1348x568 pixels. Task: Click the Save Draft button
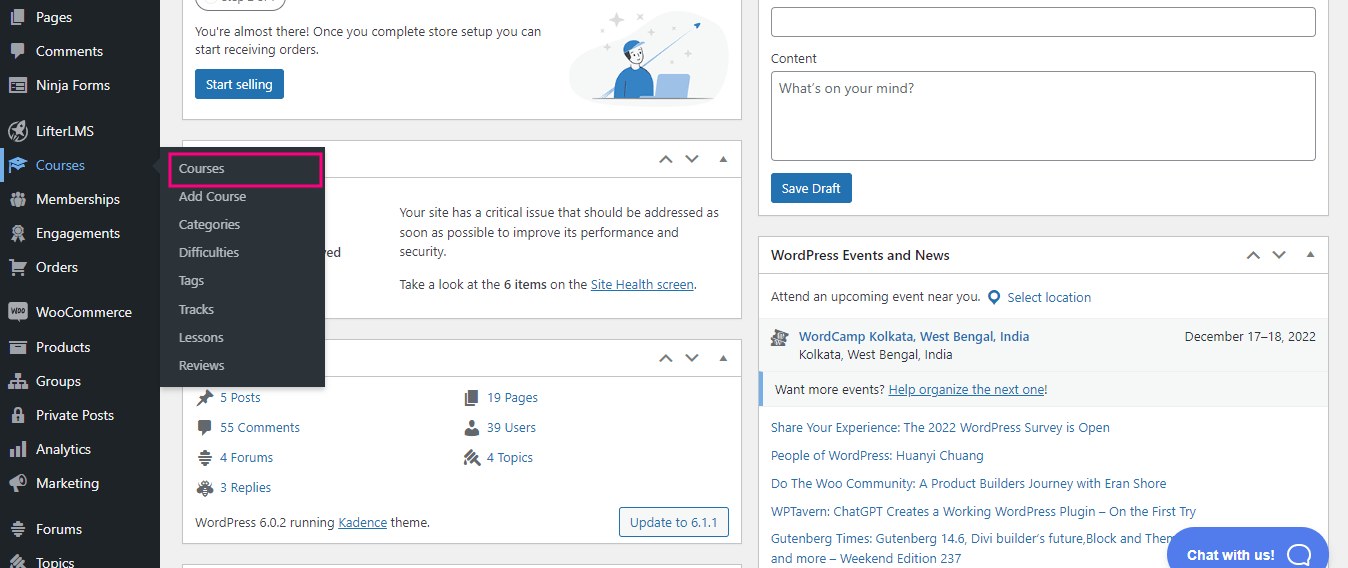pyautogui.click(x=811, y=188)
